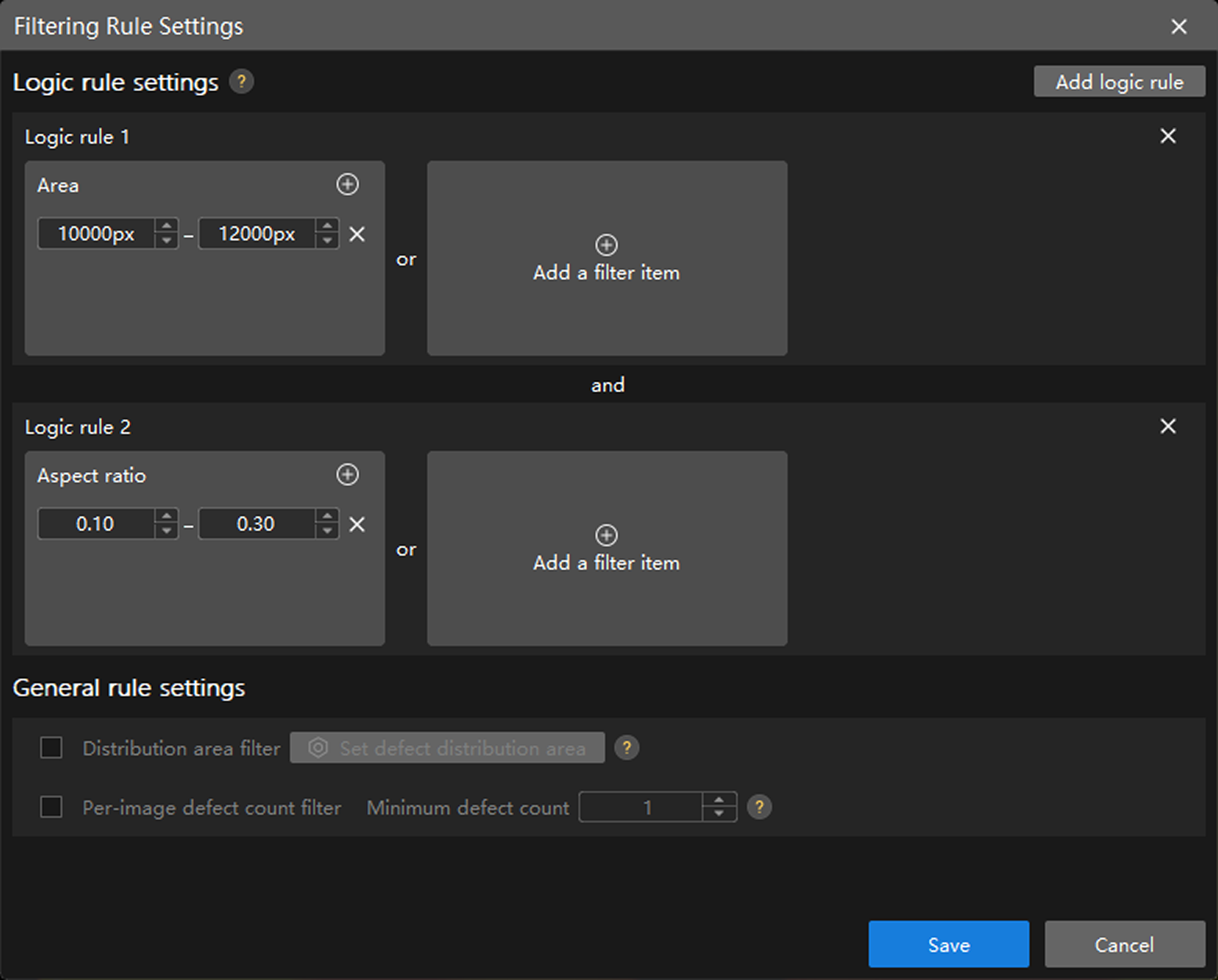Viewport: 1218px width, 980px height.
Task: Click Add a filter item in Logic rule 1
Action: tap(607, 259)
